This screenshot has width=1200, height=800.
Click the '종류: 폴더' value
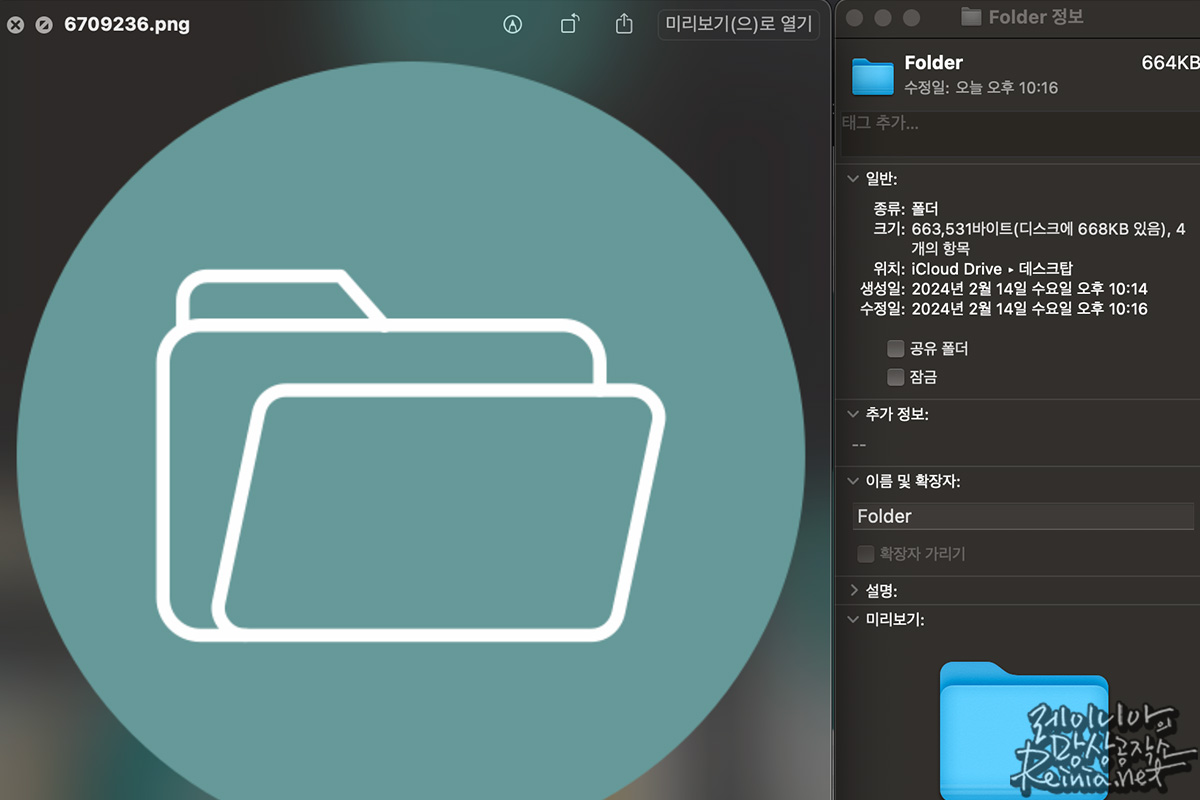(923, 209)
